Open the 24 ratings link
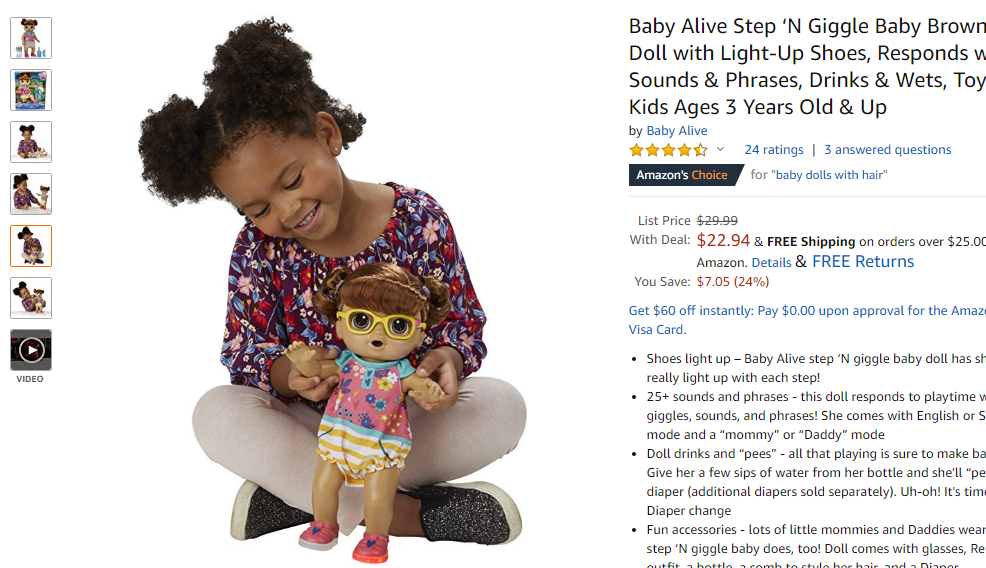This screenshot has width=986, height=568. click(x=773, y=150)
